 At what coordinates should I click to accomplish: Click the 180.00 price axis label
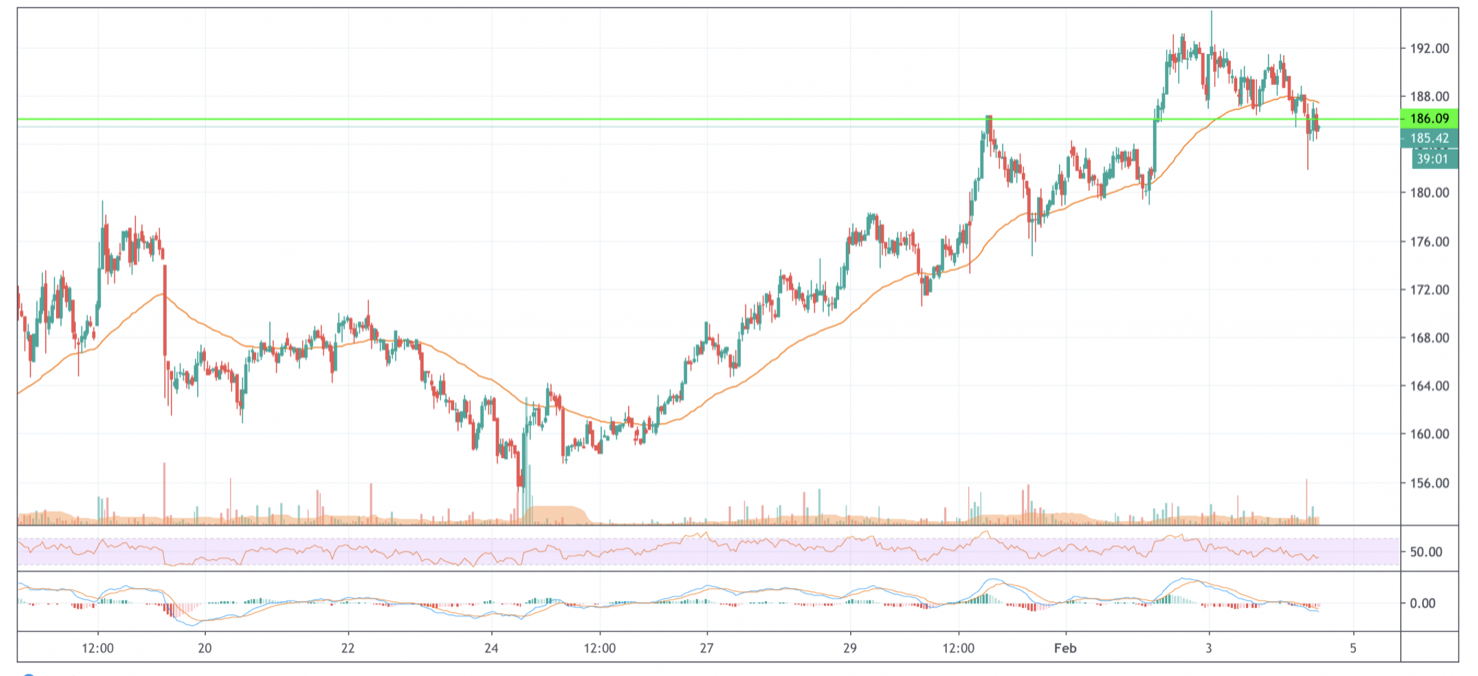pos(1433,193)
